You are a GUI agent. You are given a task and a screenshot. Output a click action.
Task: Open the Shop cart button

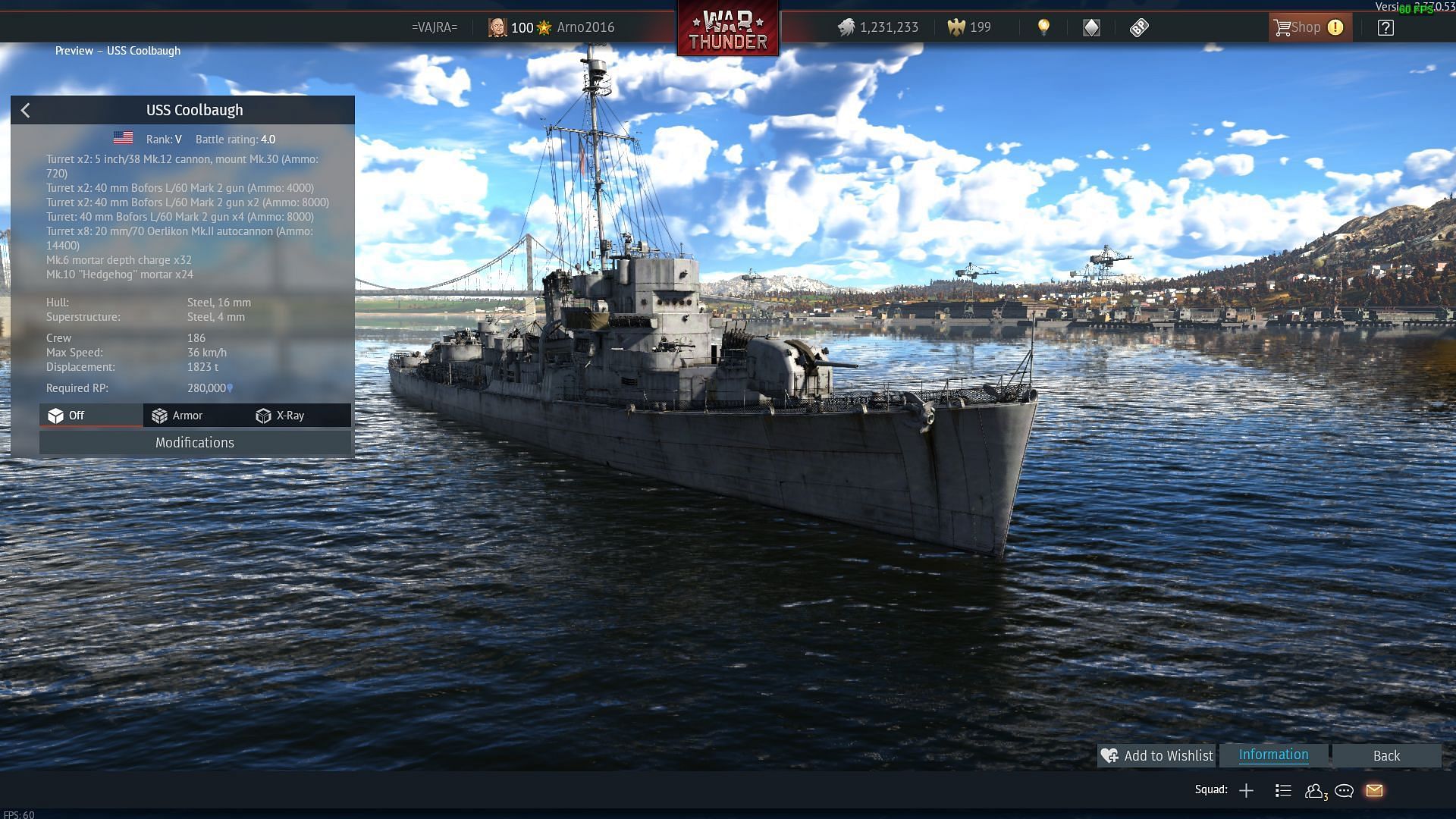point(1310,28)
